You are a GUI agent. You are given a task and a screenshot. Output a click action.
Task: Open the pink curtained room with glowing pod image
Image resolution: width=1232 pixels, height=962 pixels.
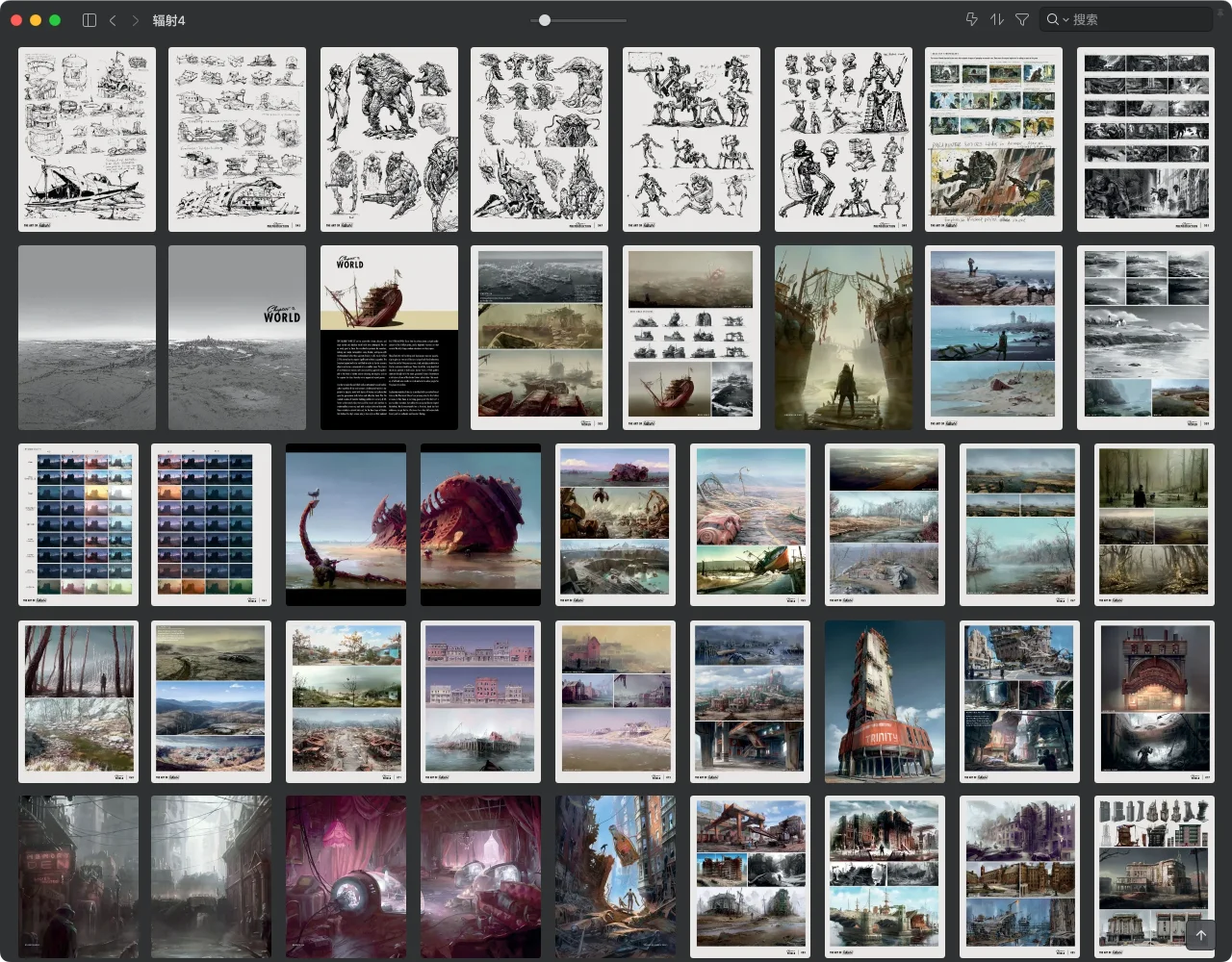pos(346,876)
